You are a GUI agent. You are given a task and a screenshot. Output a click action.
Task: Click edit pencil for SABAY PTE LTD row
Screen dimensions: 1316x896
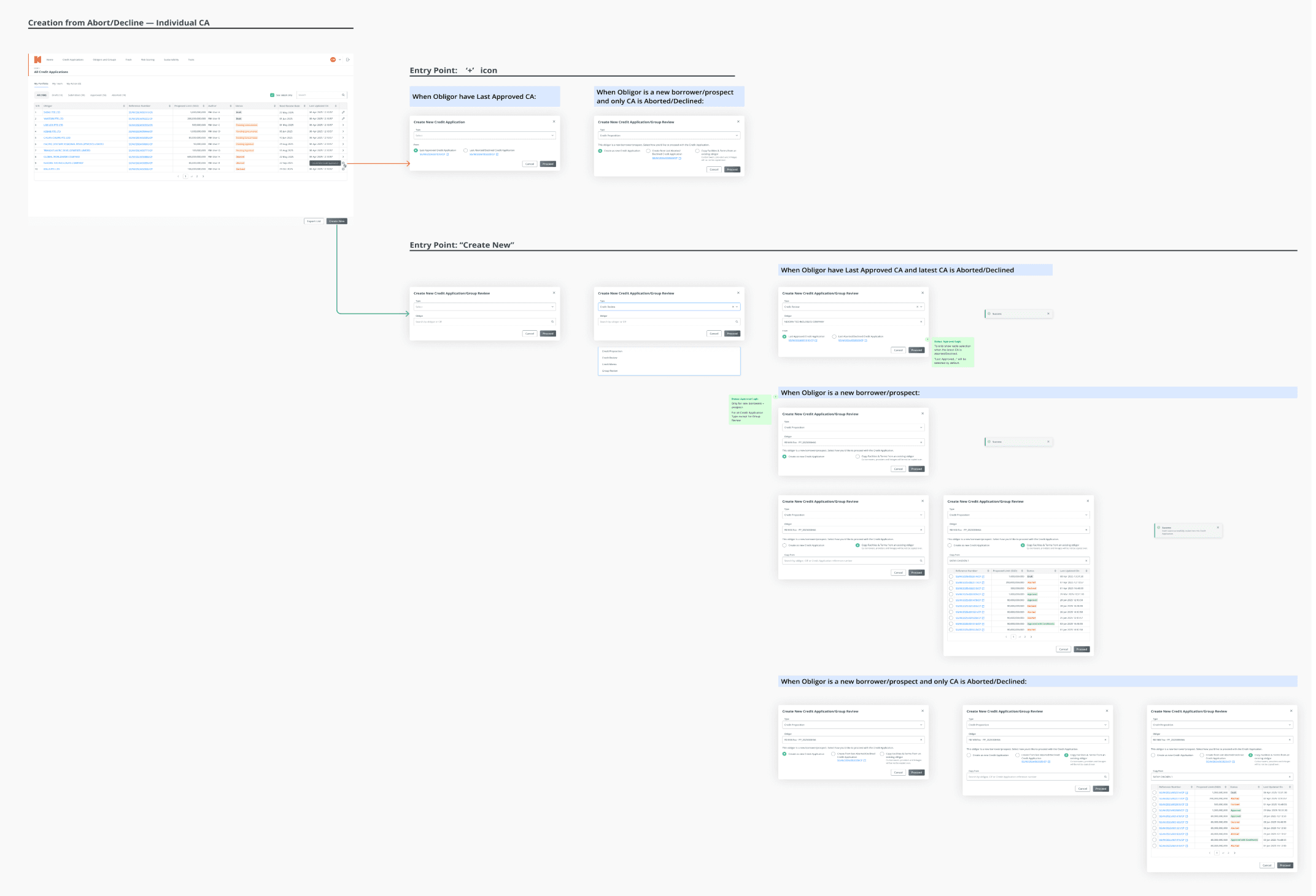coord(343,112)
